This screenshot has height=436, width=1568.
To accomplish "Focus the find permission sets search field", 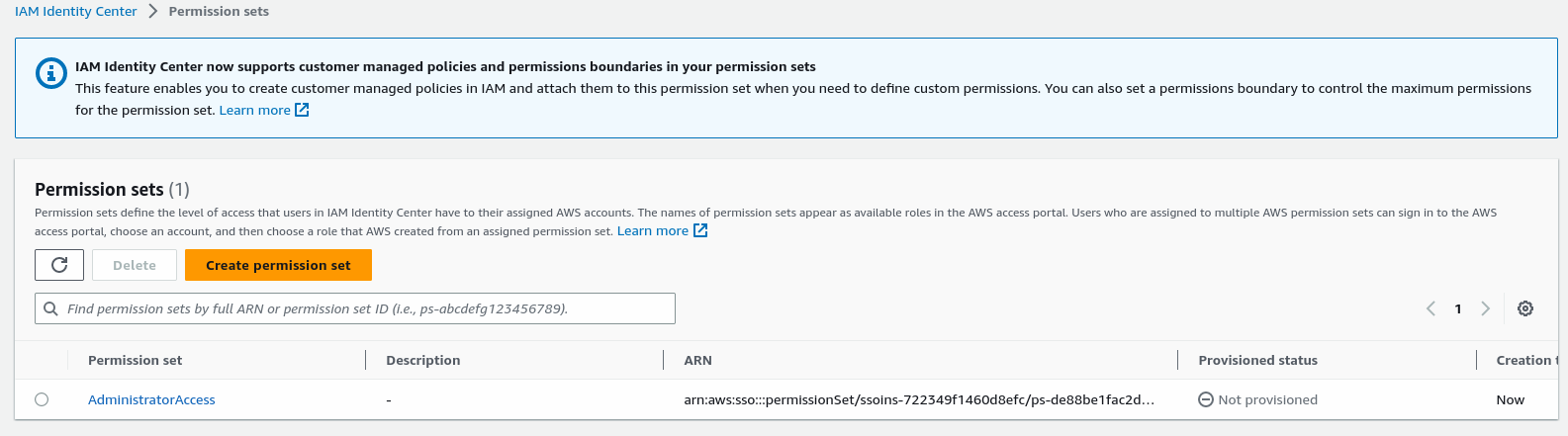I will click(x=366, y=308).
